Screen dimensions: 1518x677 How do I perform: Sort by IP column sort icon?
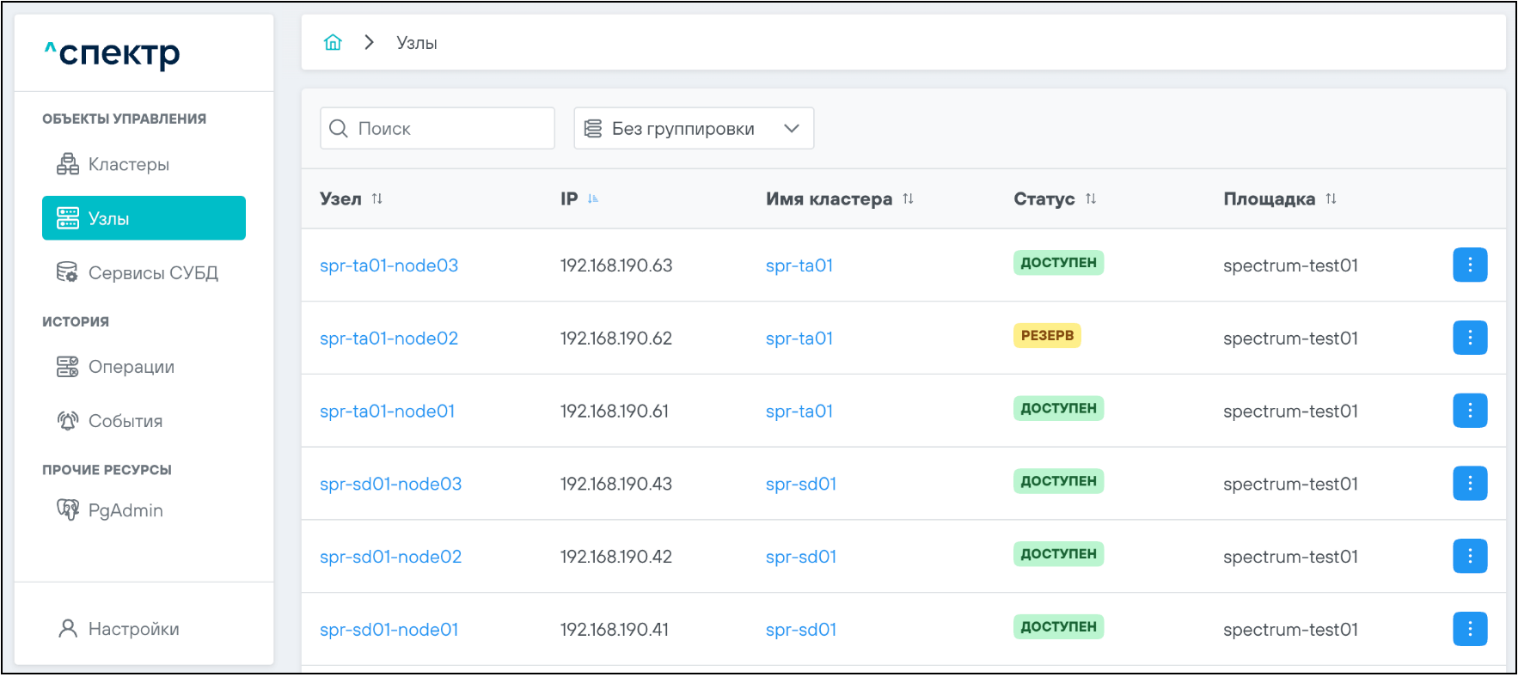click(x=593, y=199)
